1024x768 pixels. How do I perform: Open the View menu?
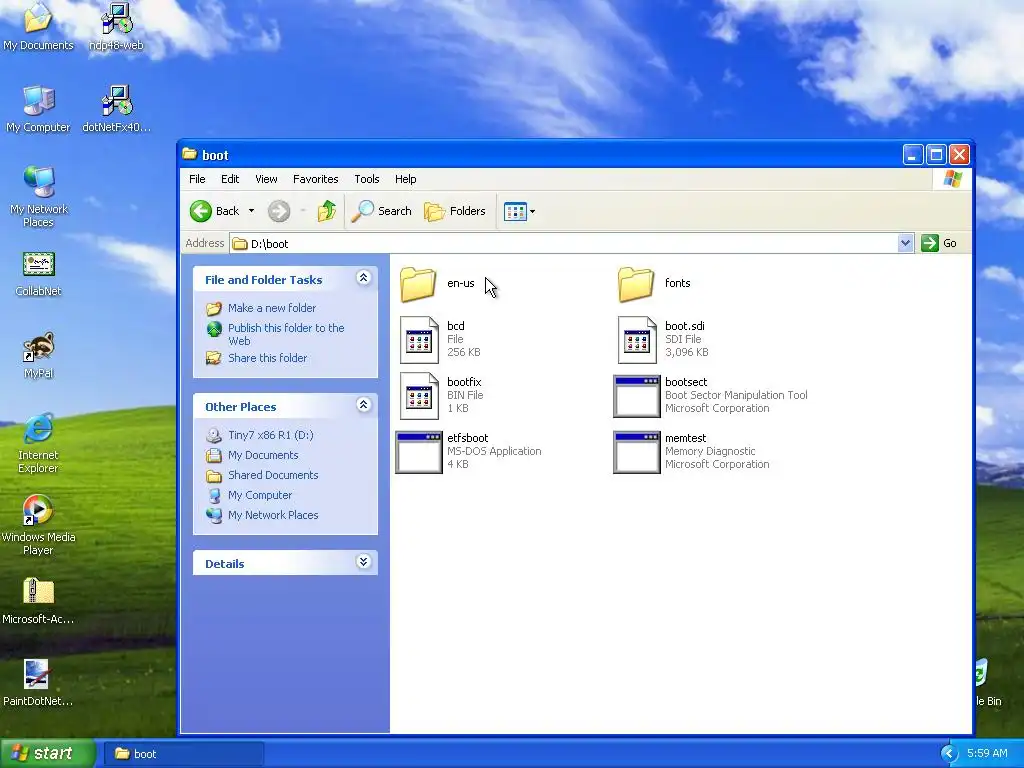(266, 179)
